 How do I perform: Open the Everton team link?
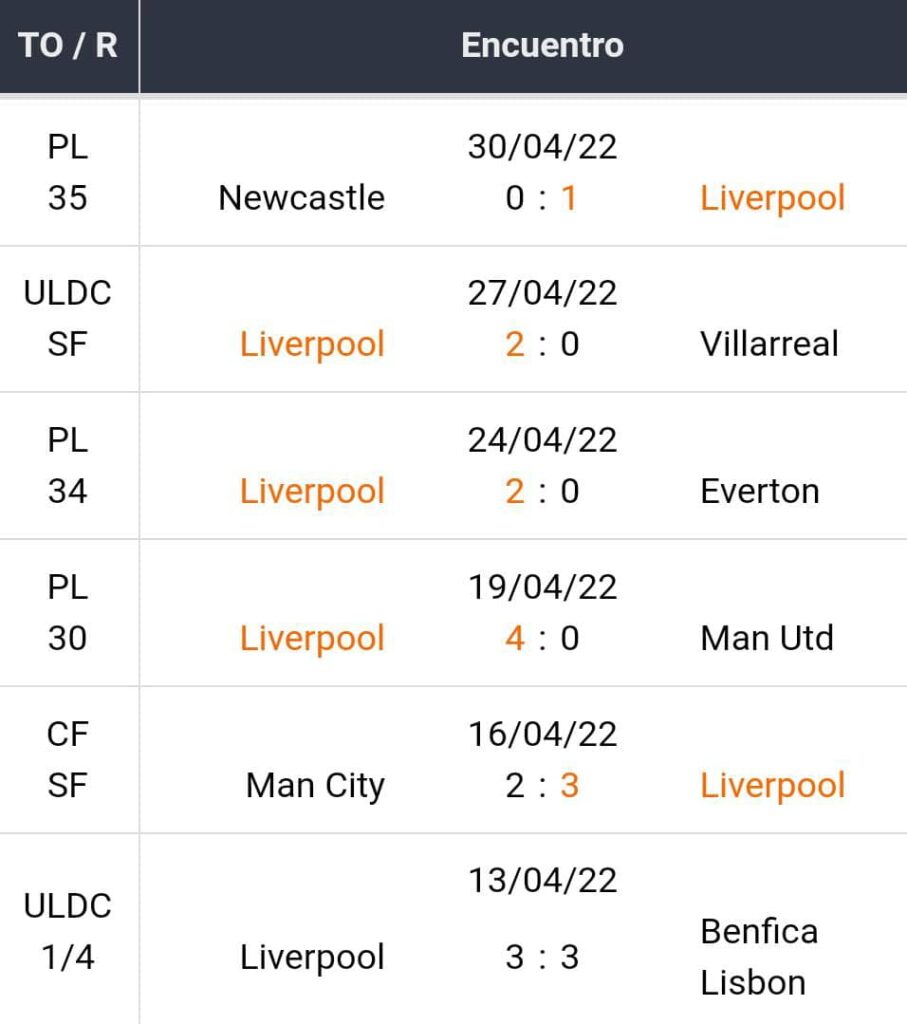click(x=759, y=491)
